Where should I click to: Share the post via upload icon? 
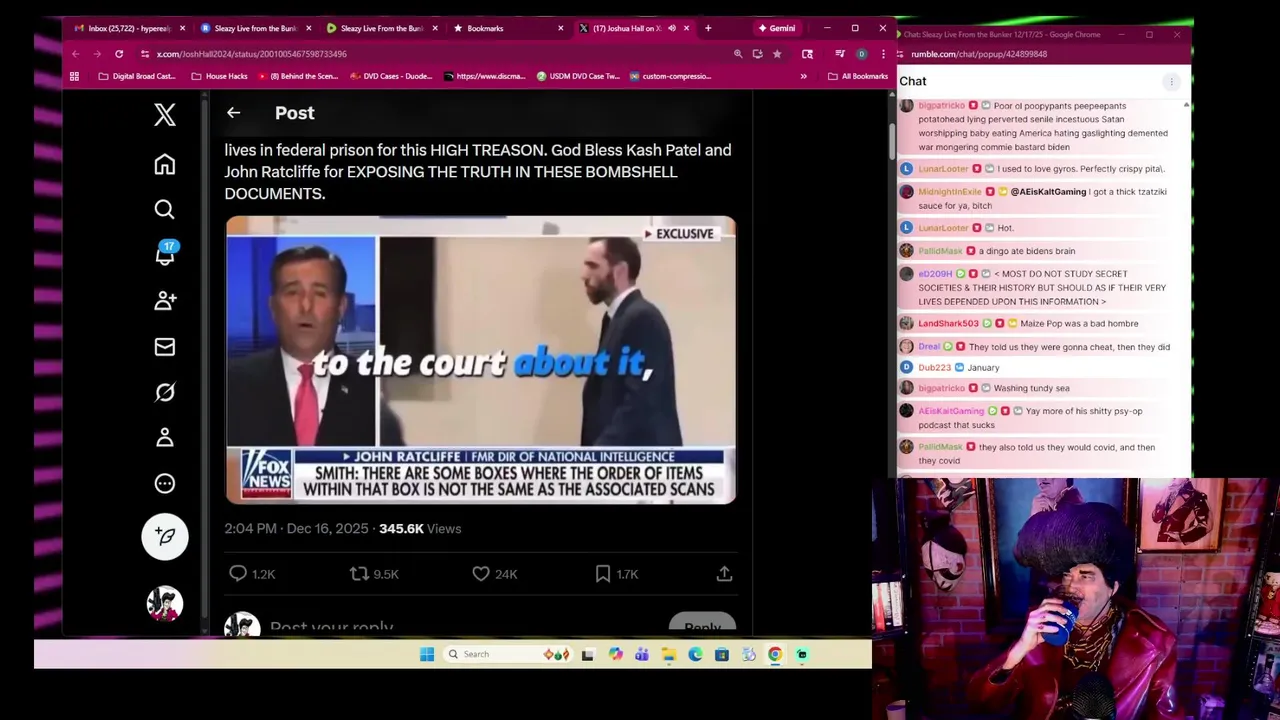724,573
